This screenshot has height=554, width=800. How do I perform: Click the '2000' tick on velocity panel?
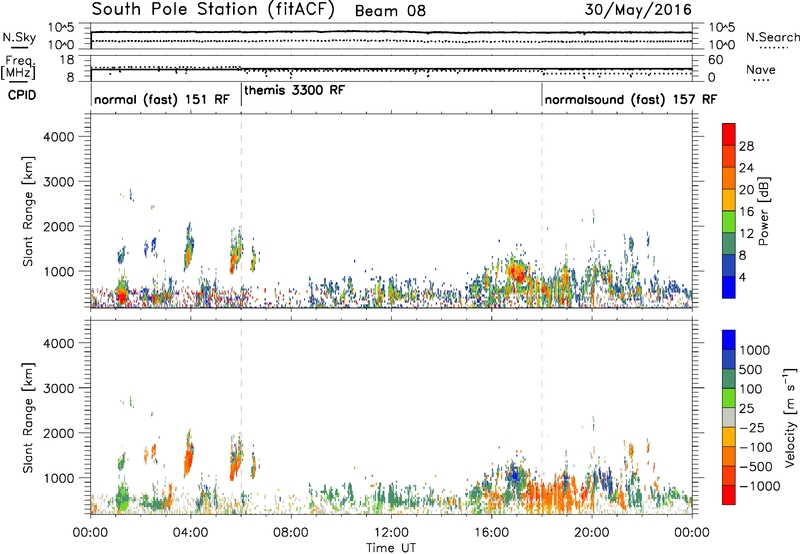tap(59, 433)
